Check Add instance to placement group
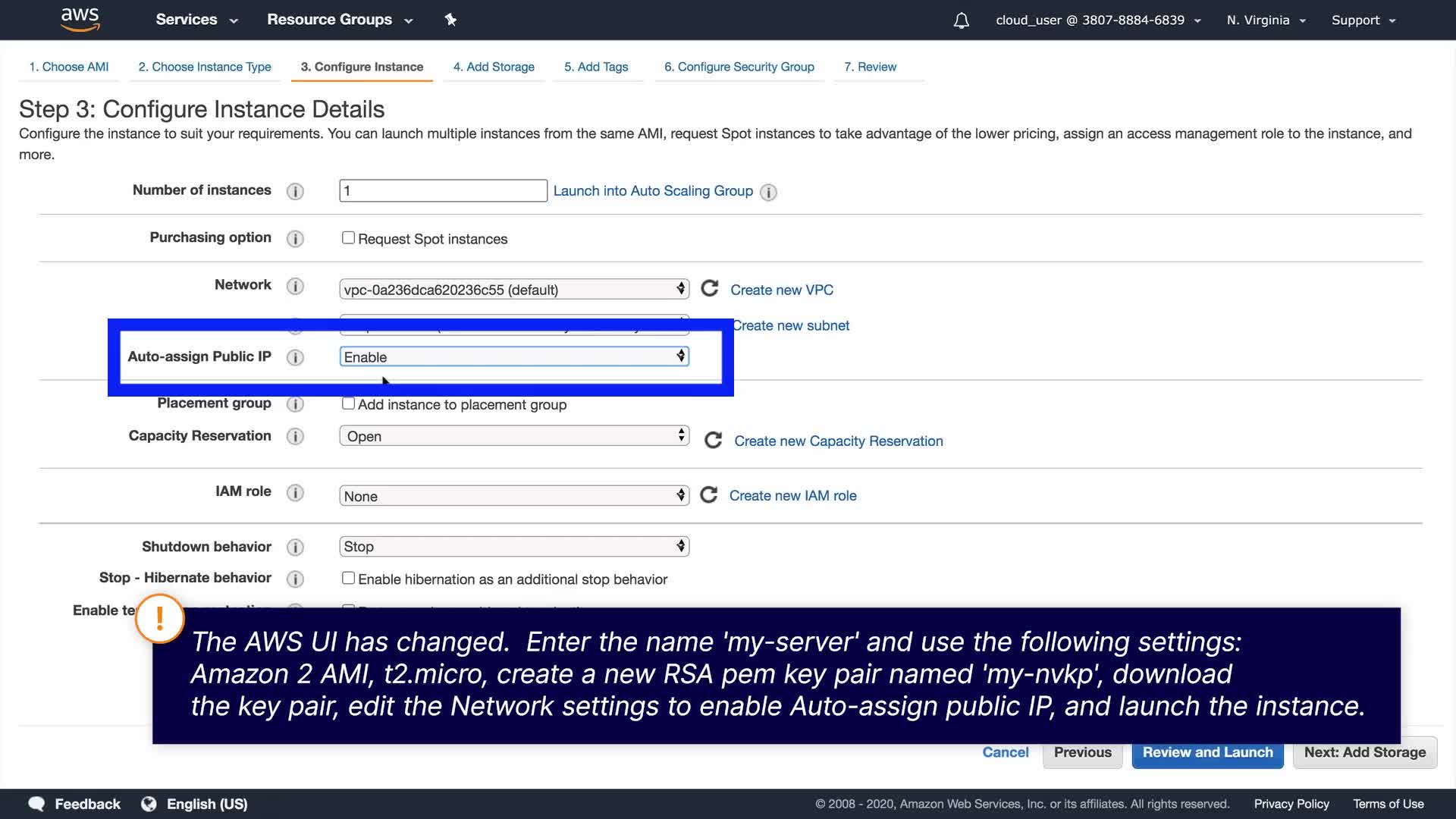 coord(348,403)
